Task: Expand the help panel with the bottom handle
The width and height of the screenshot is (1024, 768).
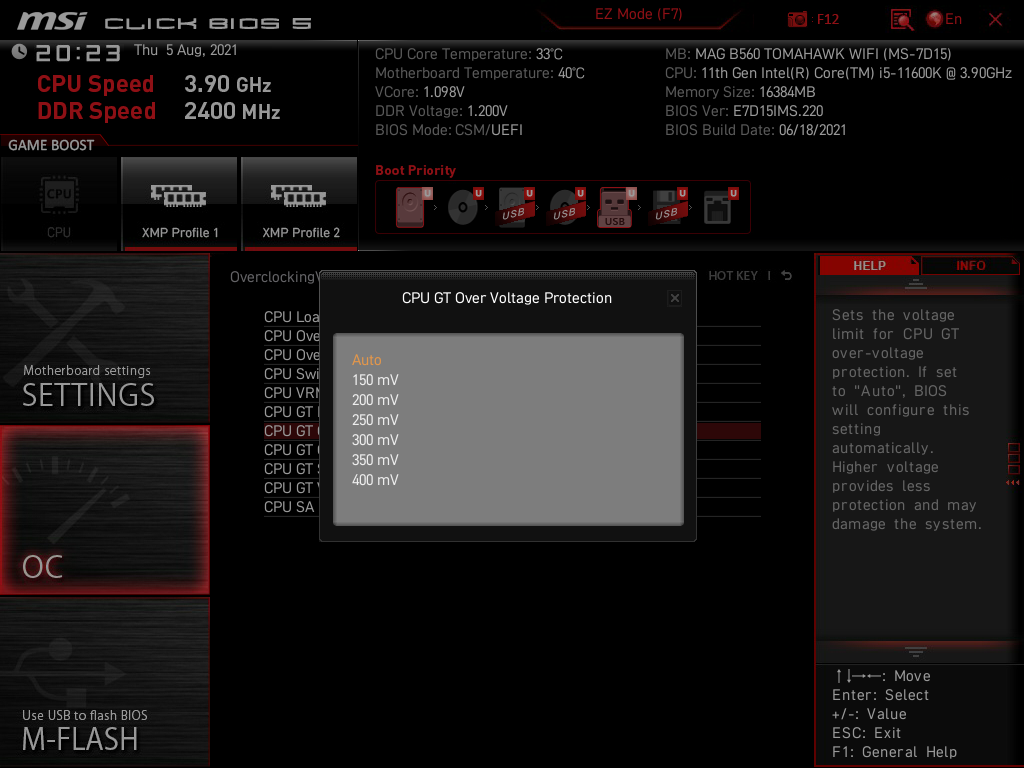Action: (x=916, y=652)
